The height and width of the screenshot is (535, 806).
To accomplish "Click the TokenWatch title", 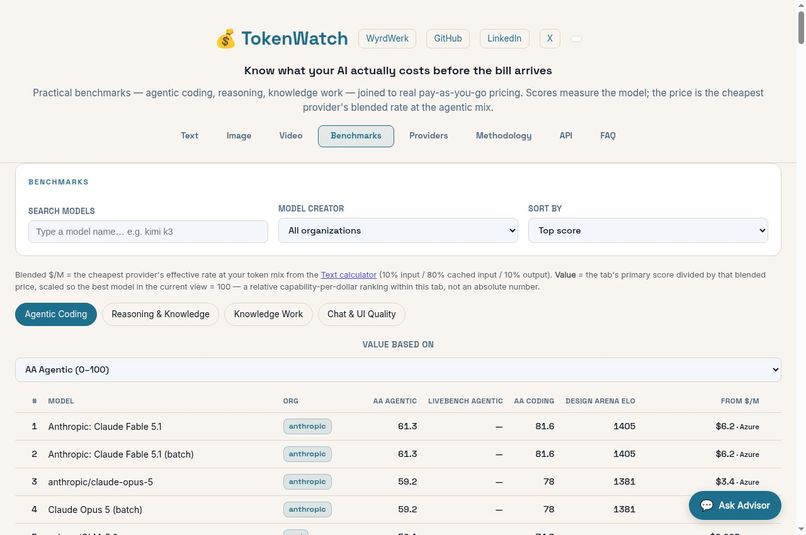I will click(294, 39).
